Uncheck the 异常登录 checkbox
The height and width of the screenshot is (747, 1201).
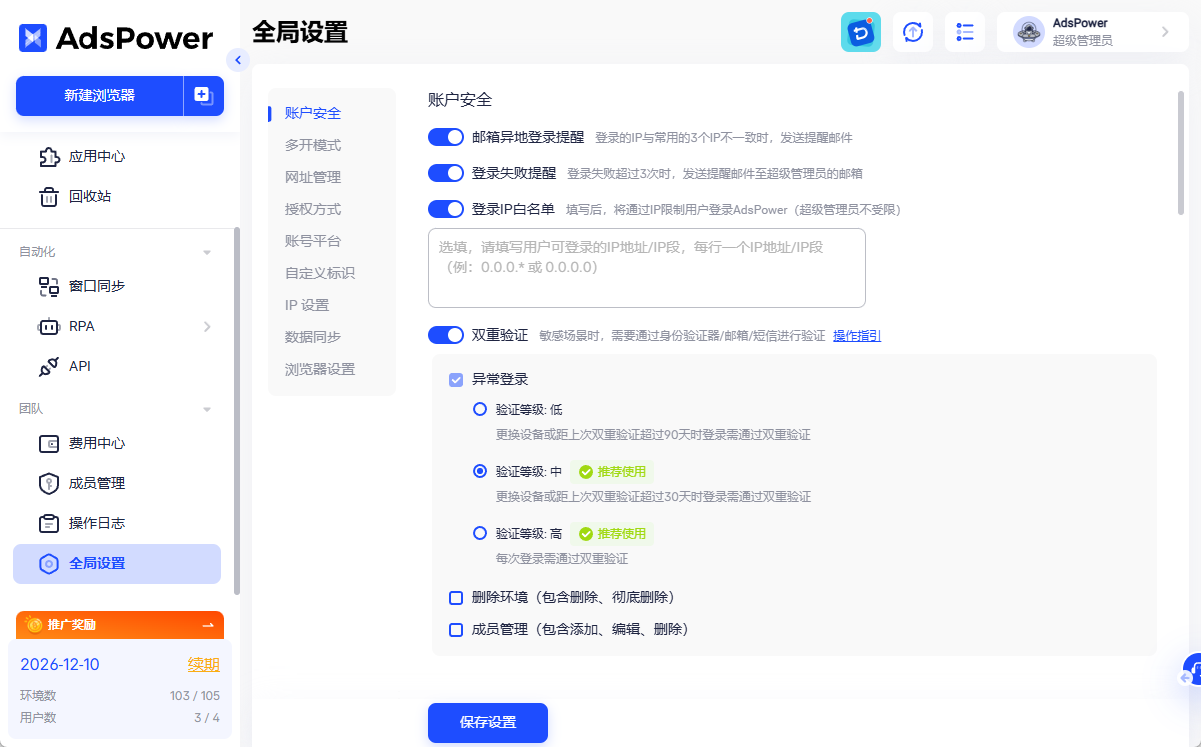coord(456,380)
